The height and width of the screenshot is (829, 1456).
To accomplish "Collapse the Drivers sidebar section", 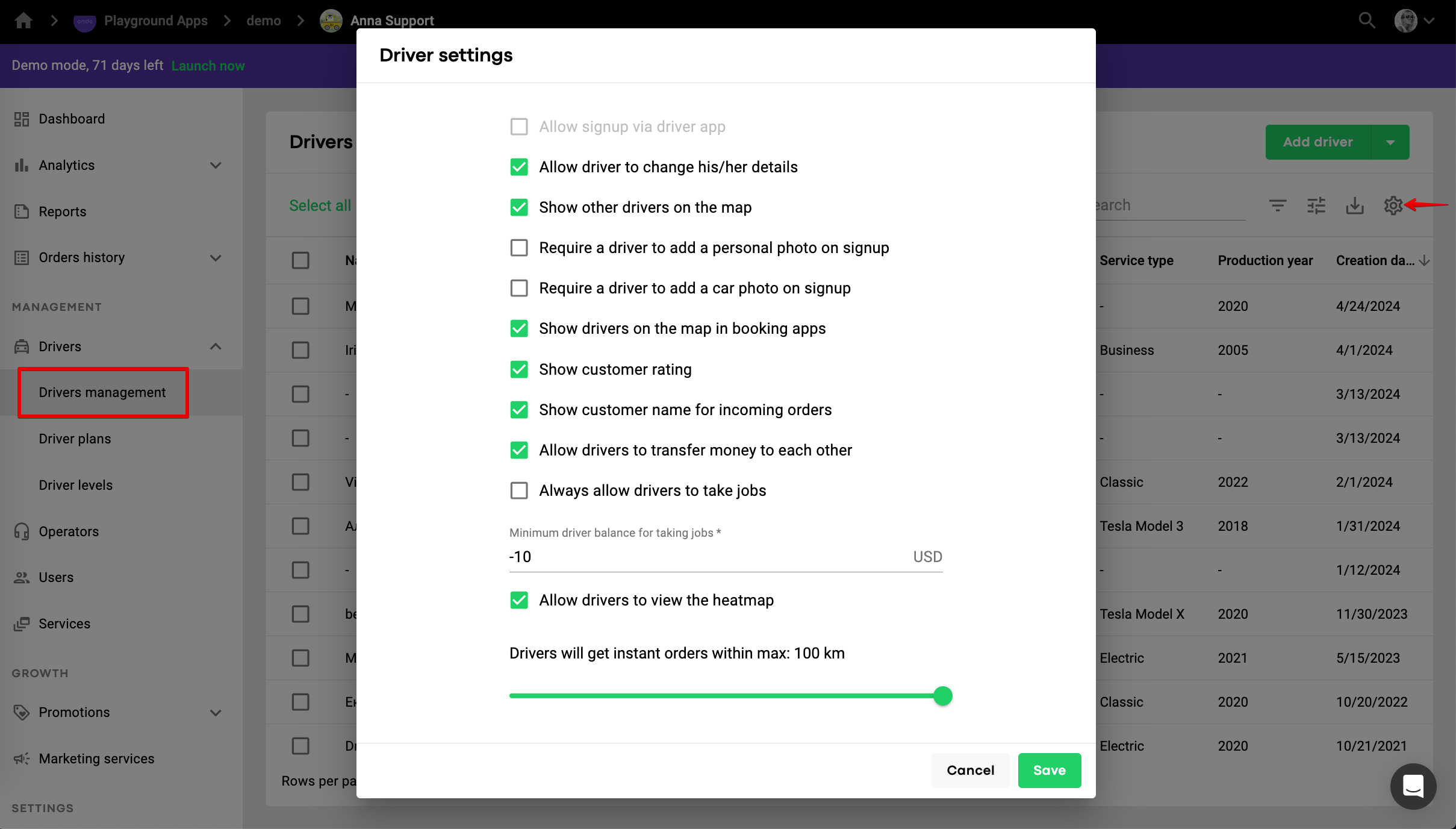I will pyautogui.click(x=216, y=346).
